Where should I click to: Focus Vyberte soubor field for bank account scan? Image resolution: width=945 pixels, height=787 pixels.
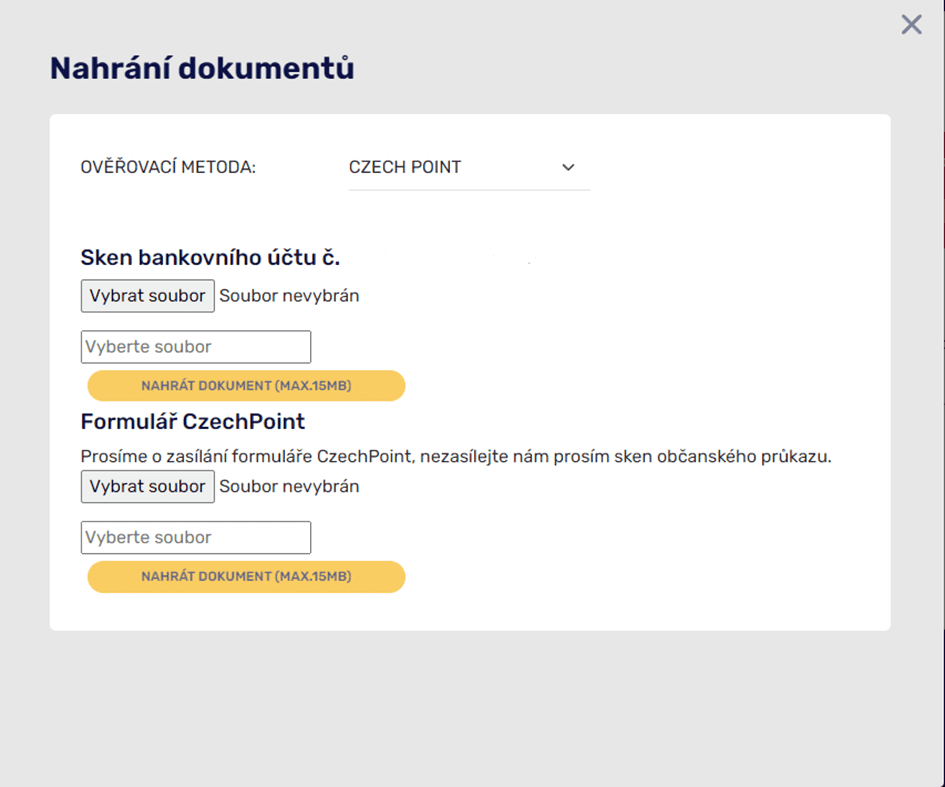[x=196, y=346]
